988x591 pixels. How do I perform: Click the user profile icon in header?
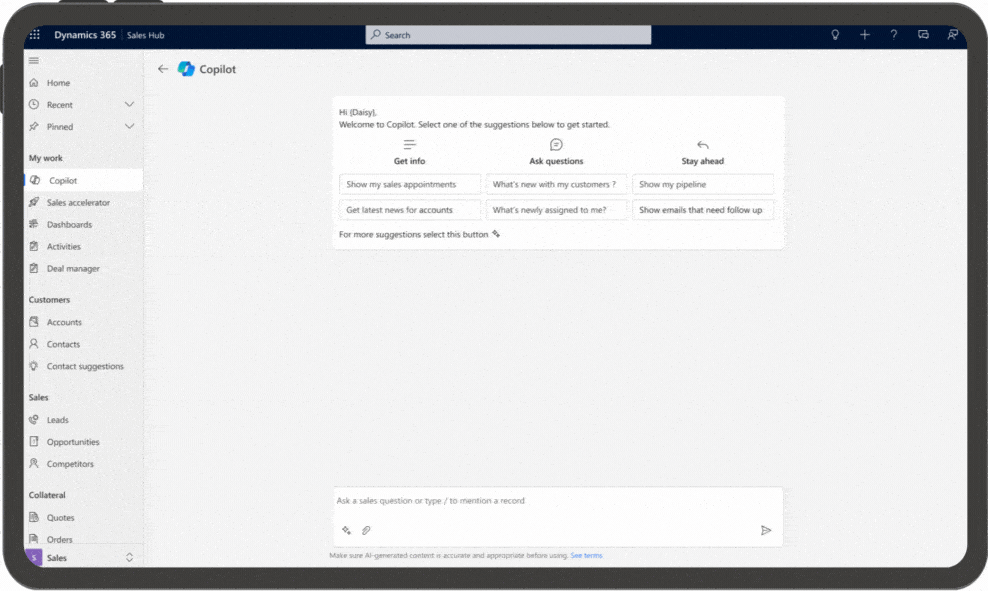[x=952, y=35]
